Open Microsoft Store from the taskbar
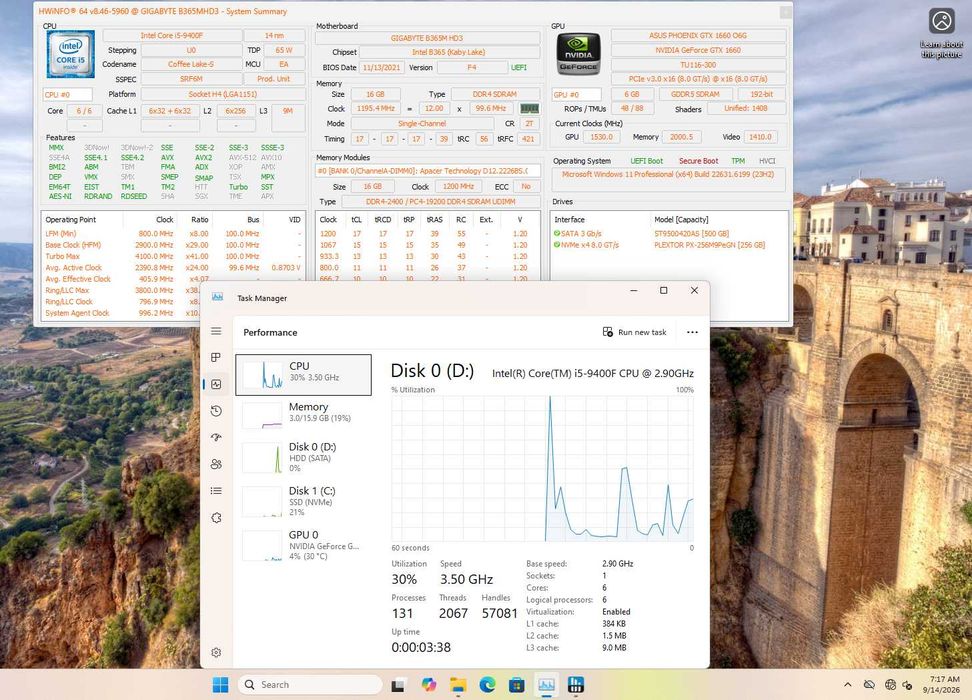Viewport: 972px width, 700px height. coord(516,684)
